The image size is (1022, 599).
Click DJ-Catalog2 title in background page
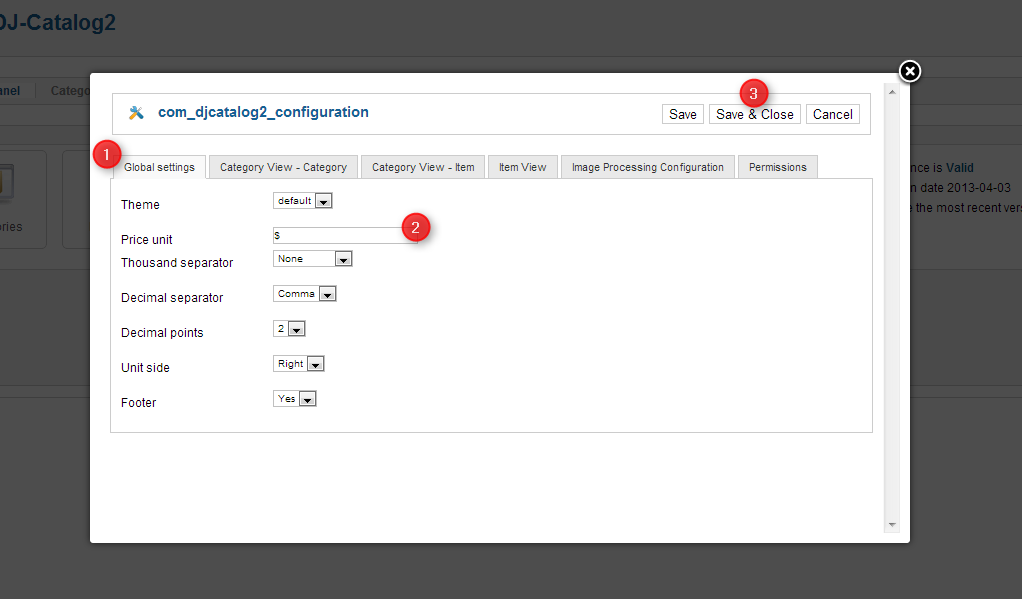click(x=57, y=22)
